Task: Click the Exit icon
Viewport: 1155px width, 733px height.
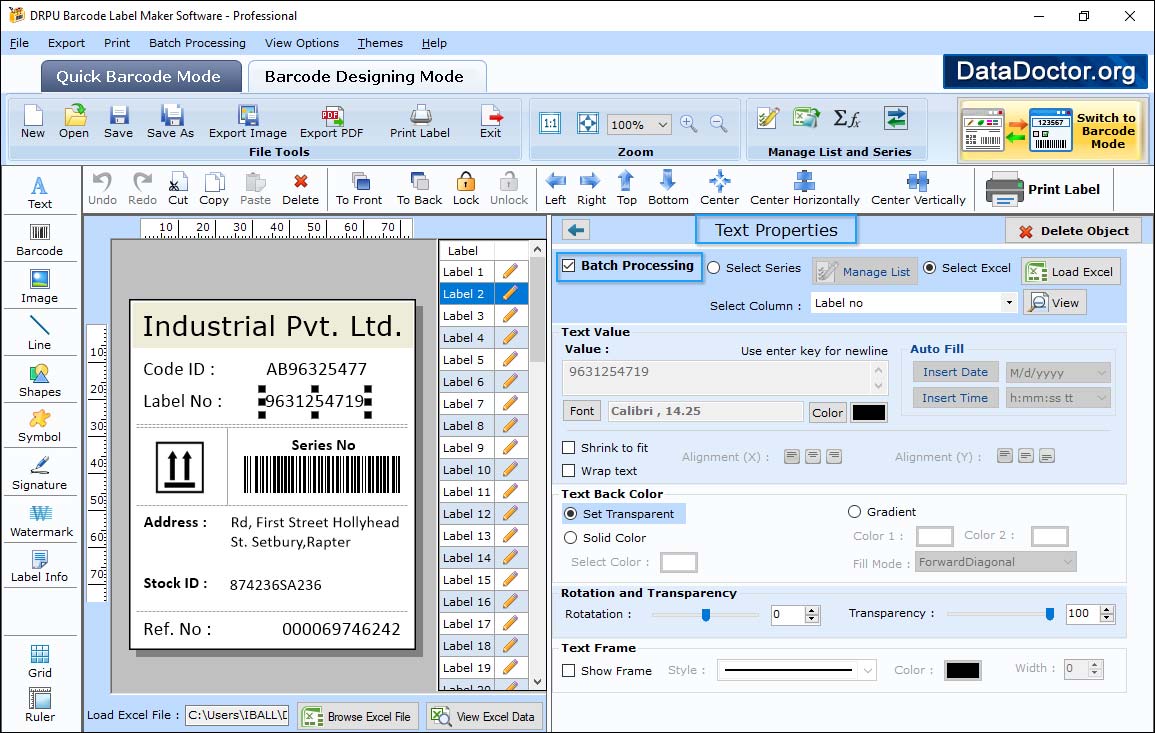Action: pos(491,122)
